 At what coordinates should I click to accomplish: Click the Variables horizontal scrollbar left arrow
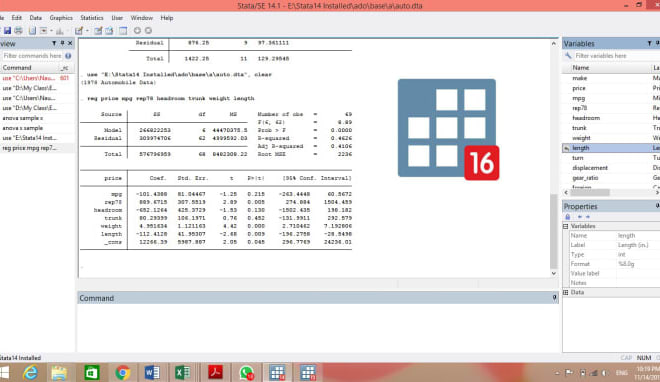click(566, 192)
